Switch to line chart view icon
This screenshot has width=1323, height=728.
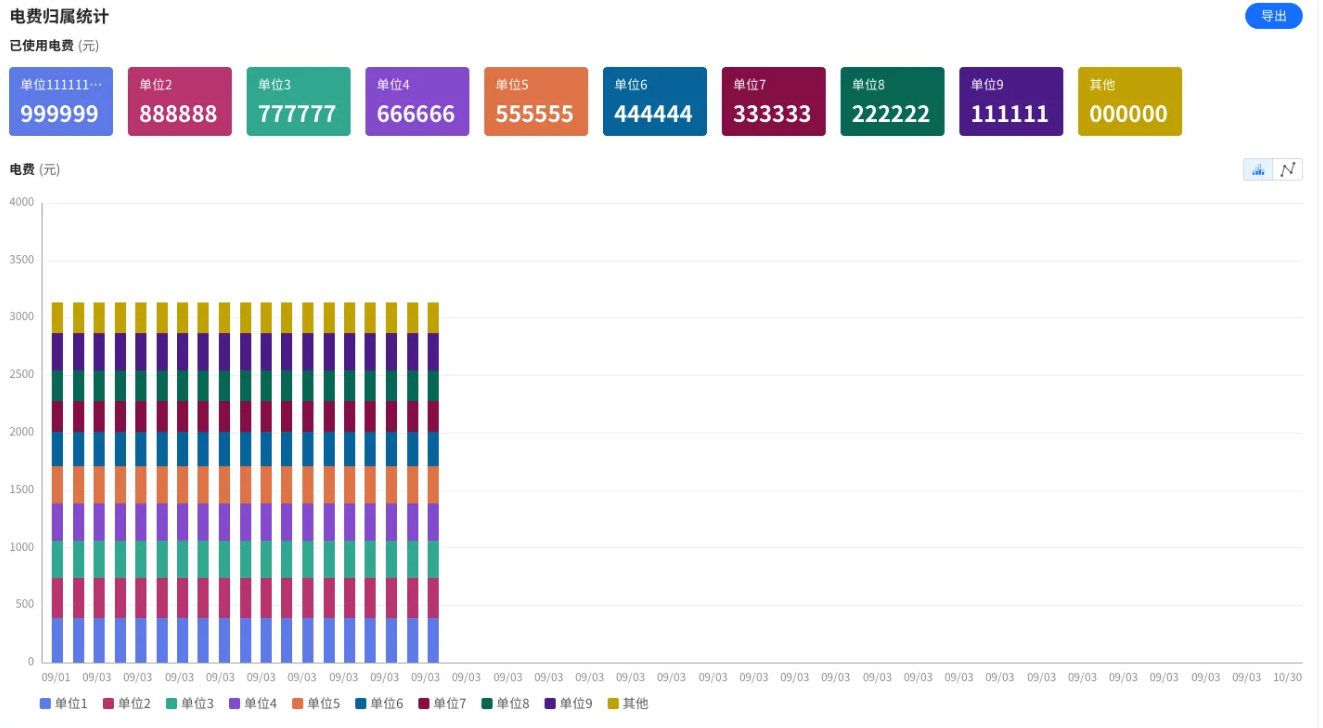coord(1288,169)
